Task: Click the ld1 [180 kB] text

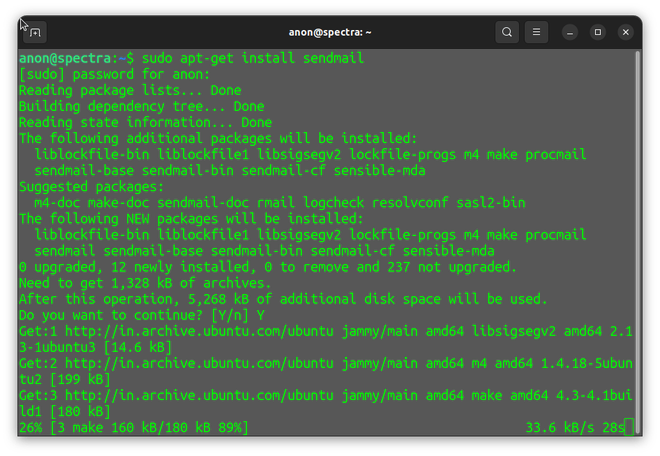Action: (65, 411)
